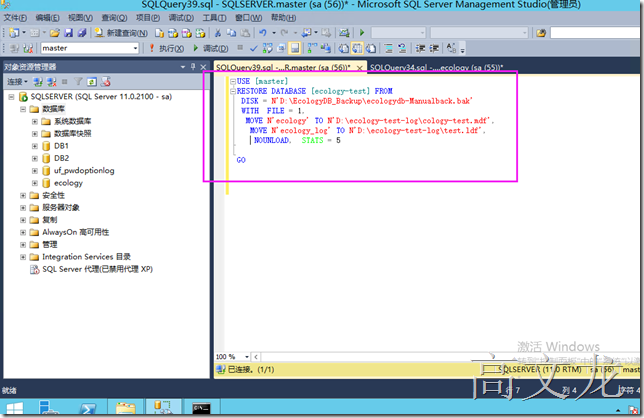Open file with the folder icon in toolbar

(x=55, y=33)
